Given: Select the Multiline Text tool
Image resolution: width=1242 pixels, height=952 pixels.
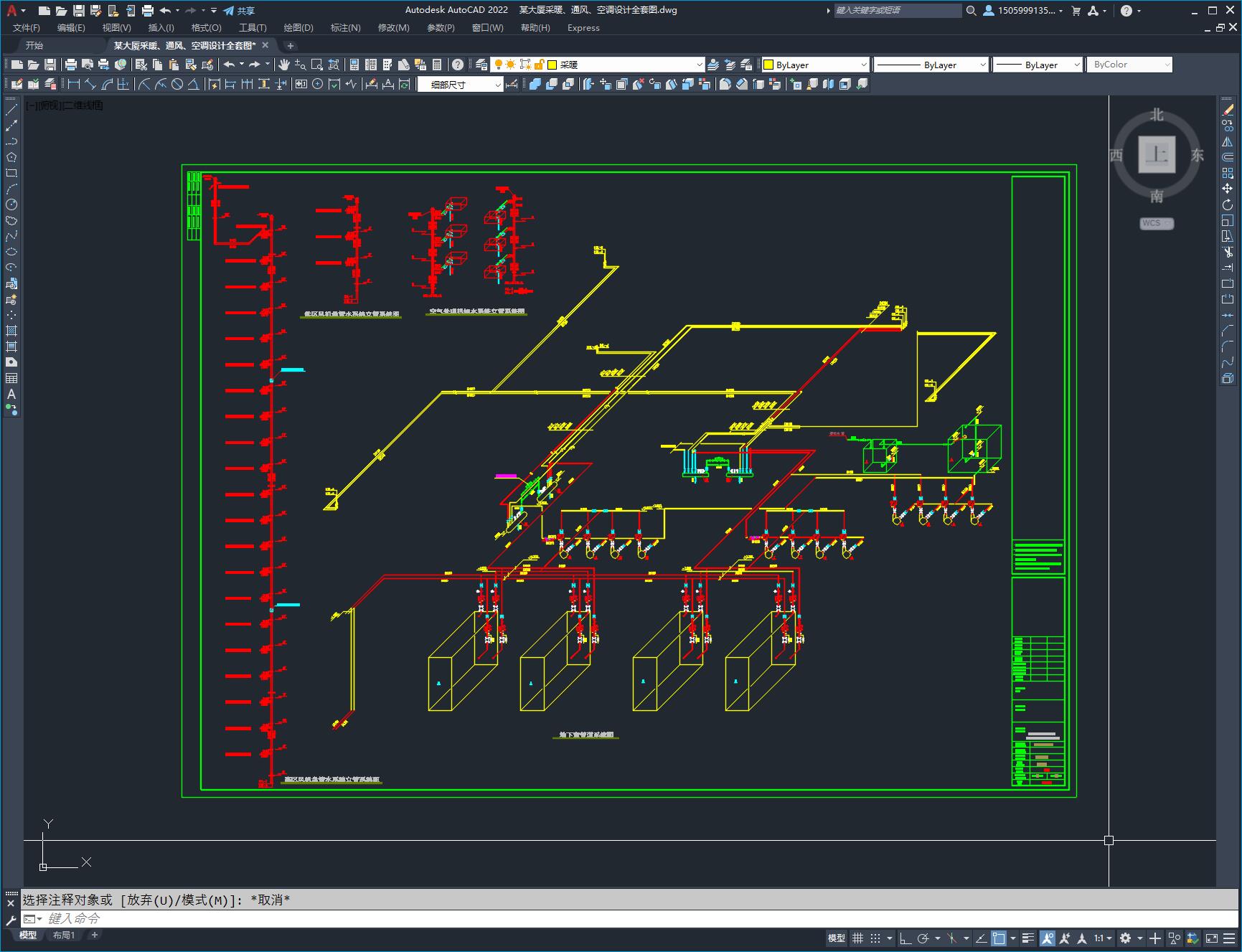Looking at the screenshot, I should [11, 394].
